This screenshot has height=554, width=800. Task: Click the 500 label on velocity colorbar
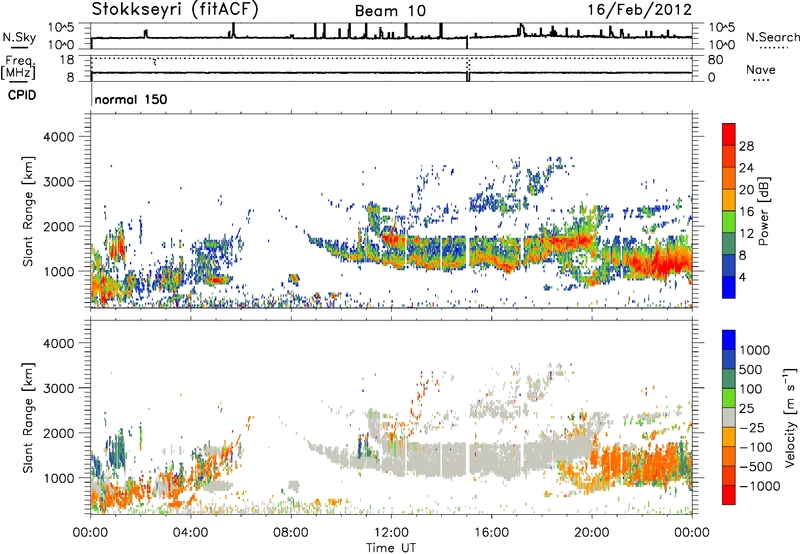click(752, 369)
